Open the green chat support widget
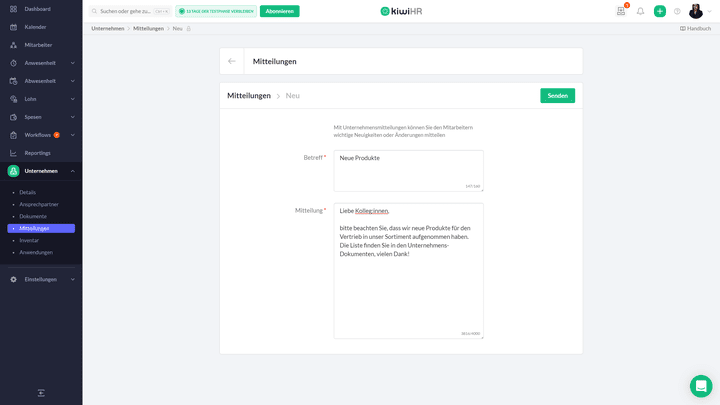 tap(700, 386)
